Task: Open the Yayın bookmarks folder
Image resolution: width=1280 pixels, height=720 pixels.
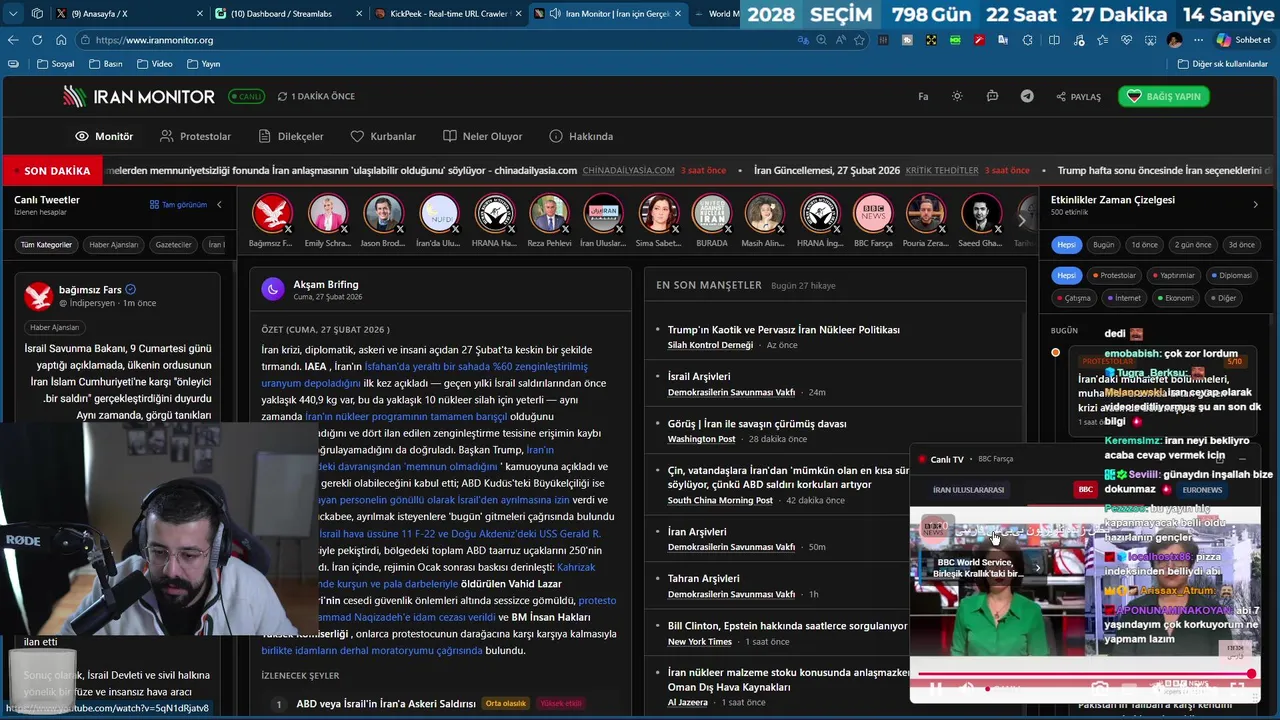Action: pyautogui.click(x=203, y=64)
